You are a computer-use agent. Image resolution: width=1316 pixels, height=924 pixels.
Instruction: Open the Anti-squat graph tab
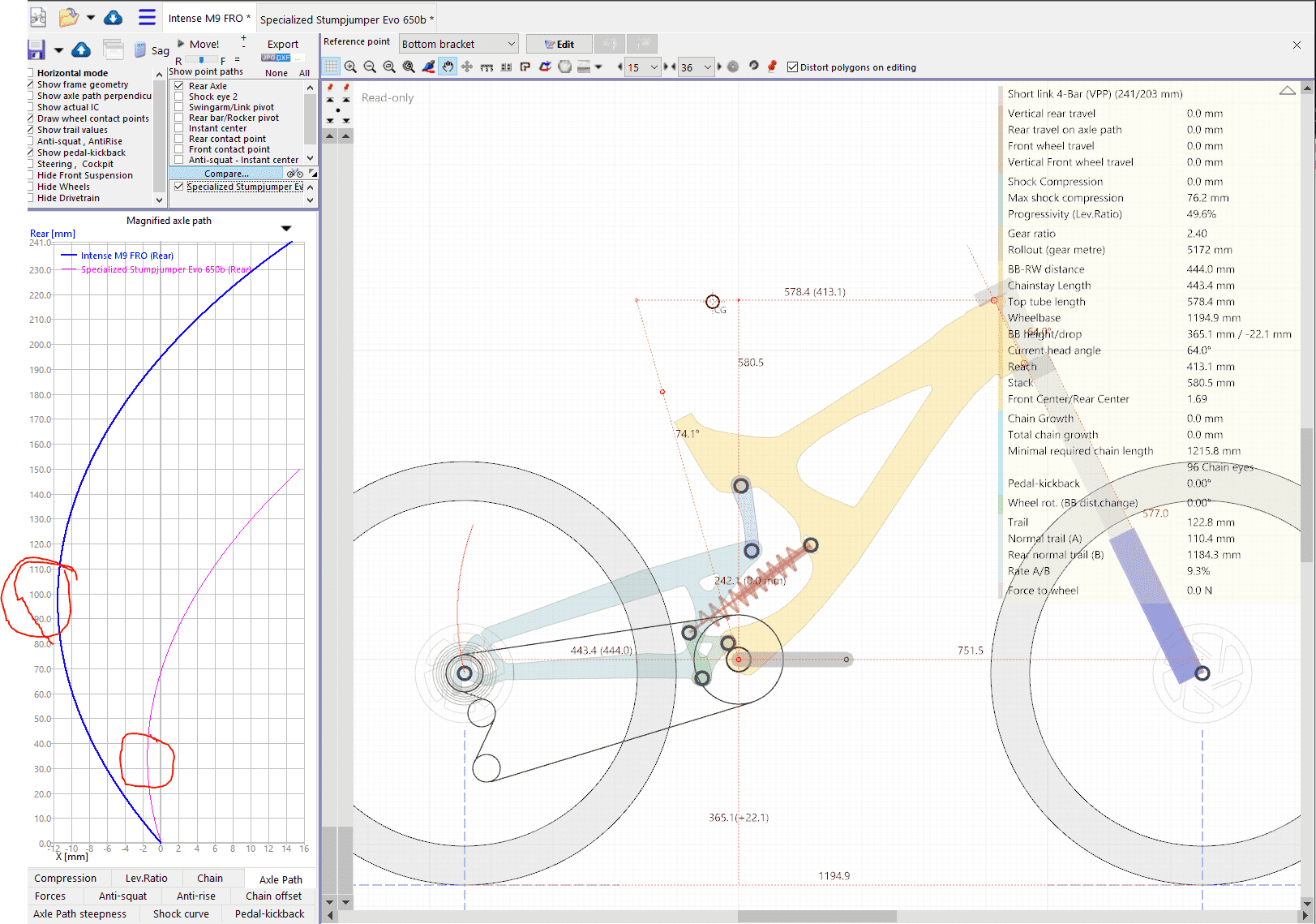(123, 896)
